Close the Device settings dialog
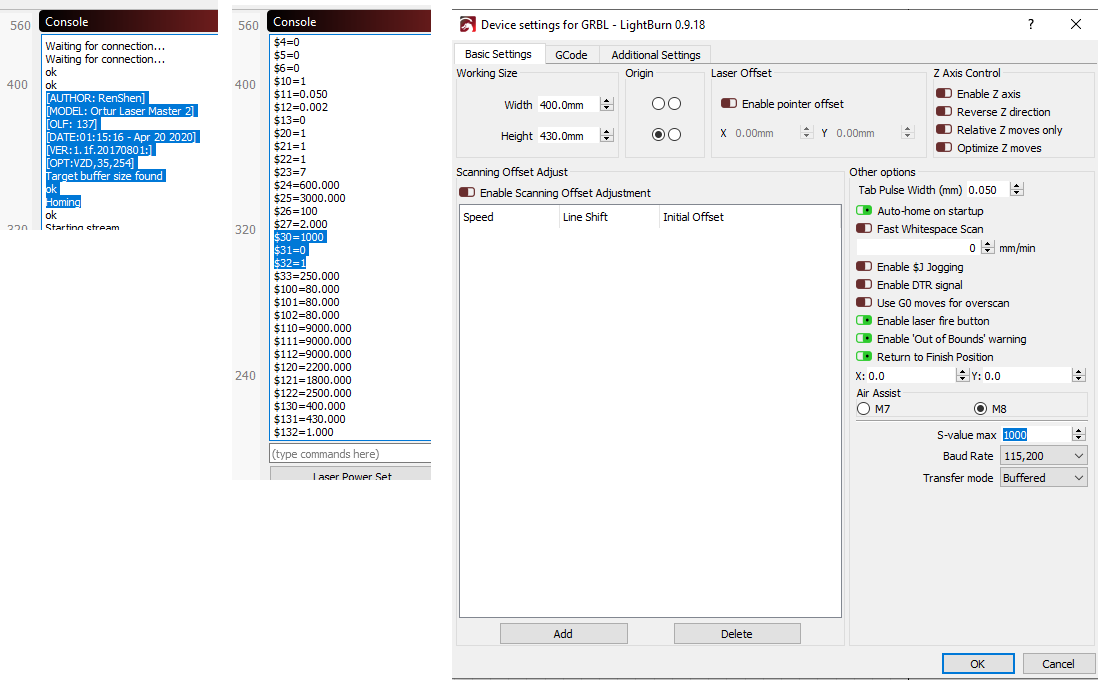 pyautogui.click(x=1076, y=24)
